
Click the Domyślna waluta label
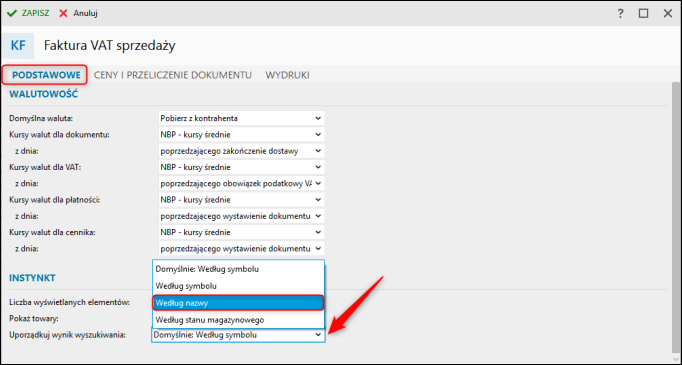(40, 118)
